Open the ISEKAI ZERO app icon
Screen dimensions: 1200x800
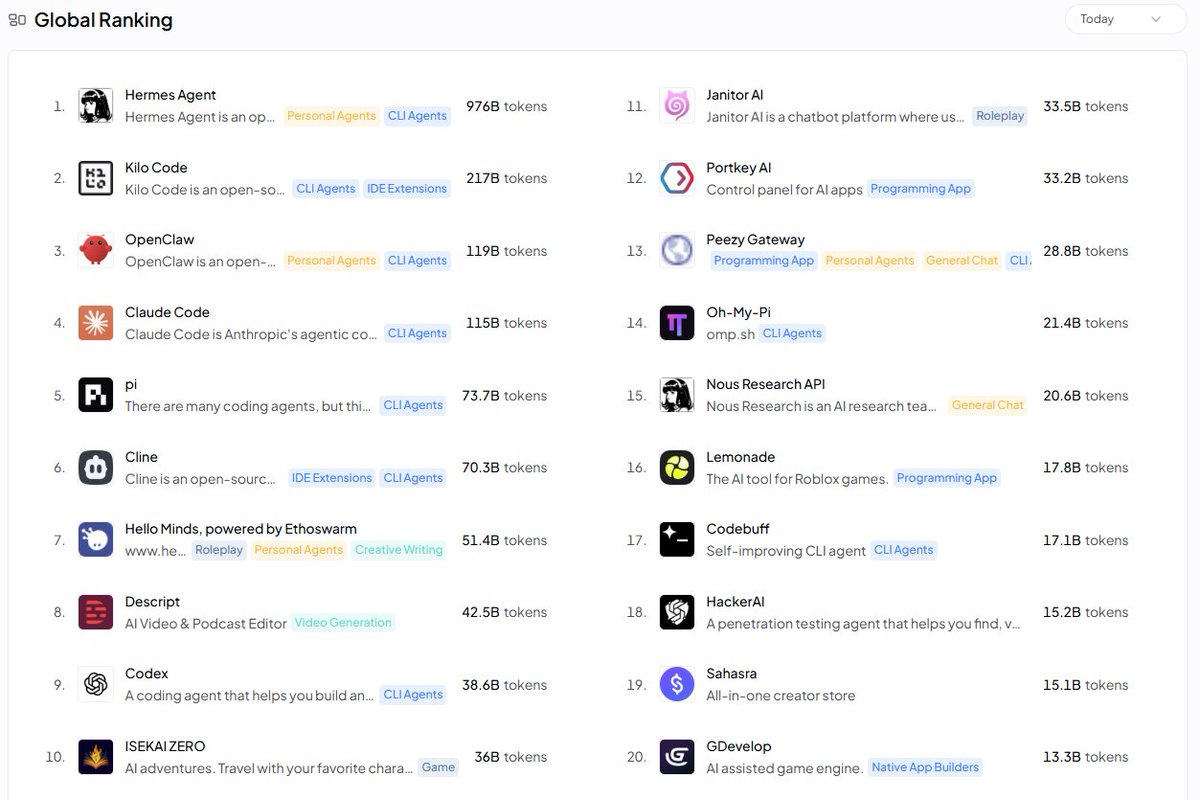coord(96,757)
